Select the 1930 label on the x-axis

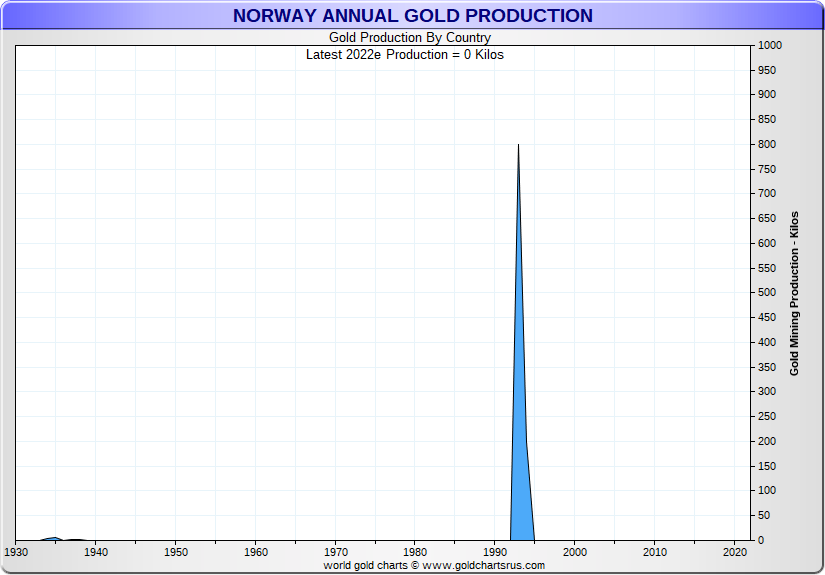tap(16, 552)
